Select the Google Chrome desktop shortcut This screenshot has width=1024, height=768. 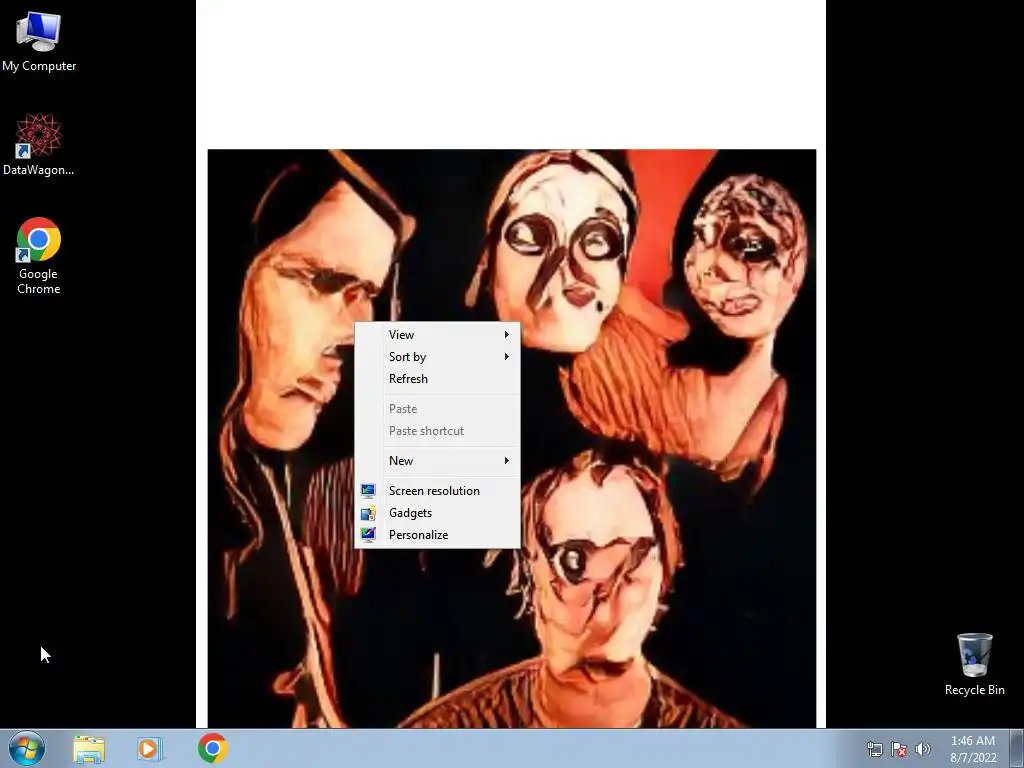[x=39, y=256]
